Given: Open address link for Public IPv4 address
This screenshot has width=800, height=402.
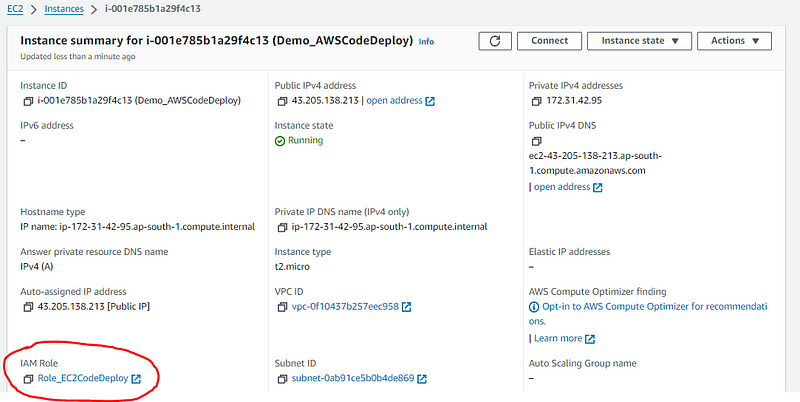Looking at the screenshot, I should point(394,100).
